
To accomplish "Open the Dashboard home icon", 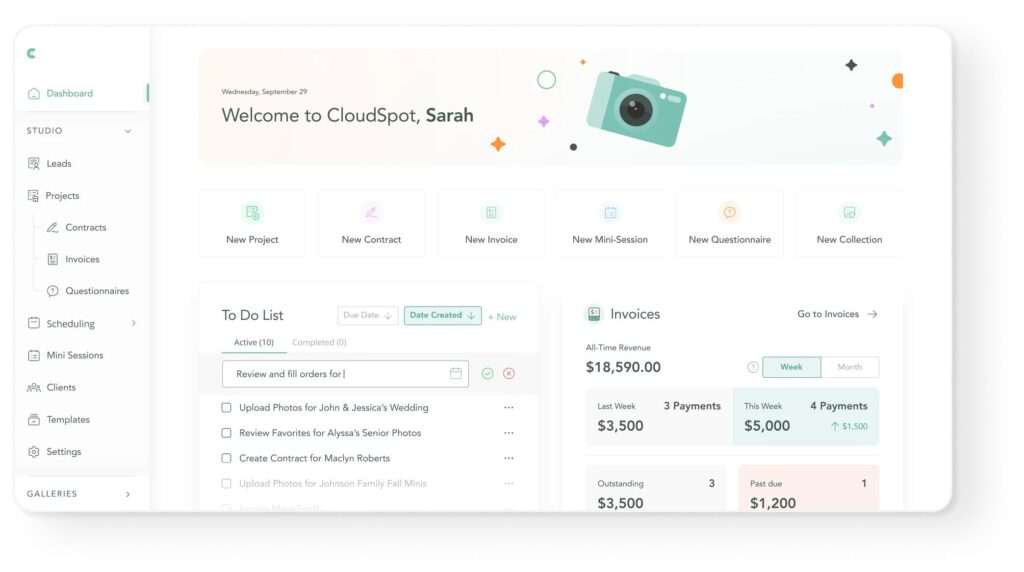I will pyautogui.click(x=34, y=93).
